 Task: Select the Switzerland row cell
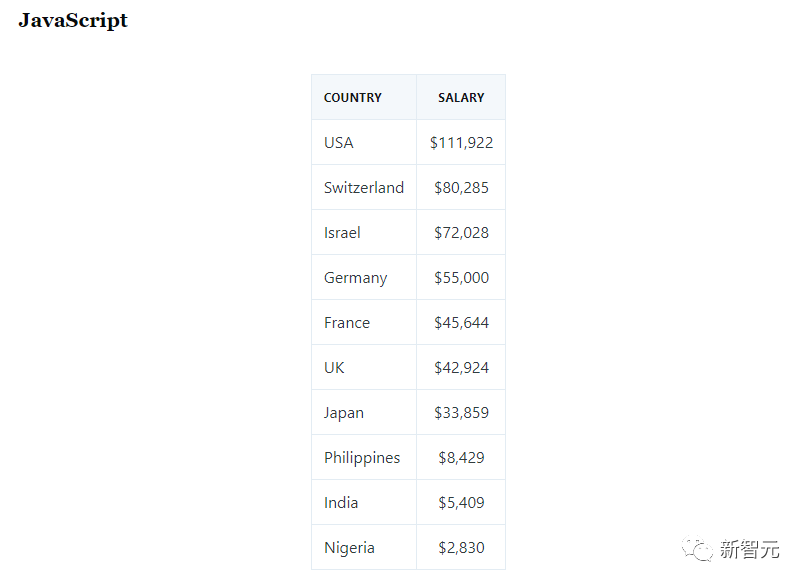coord(364,188)
